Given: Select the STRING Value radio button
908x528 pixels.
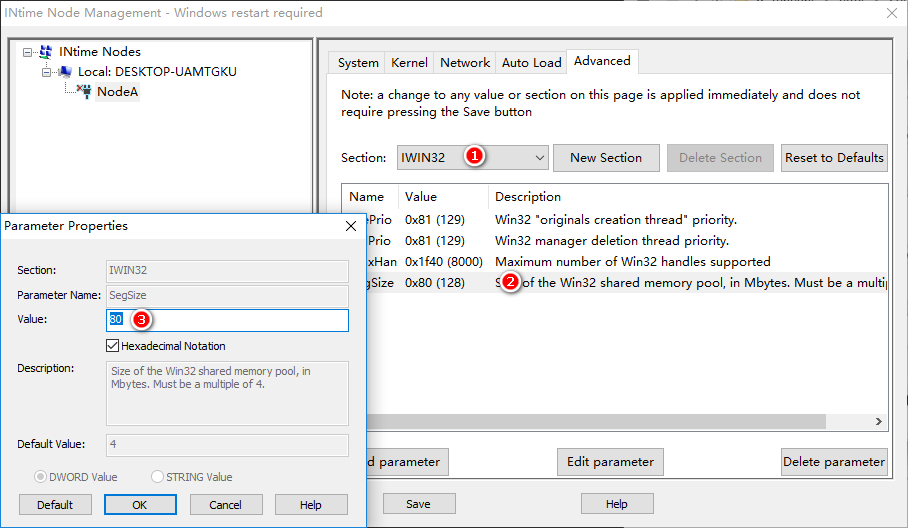Looking at the screenshot, I should (x=157, y=476).
